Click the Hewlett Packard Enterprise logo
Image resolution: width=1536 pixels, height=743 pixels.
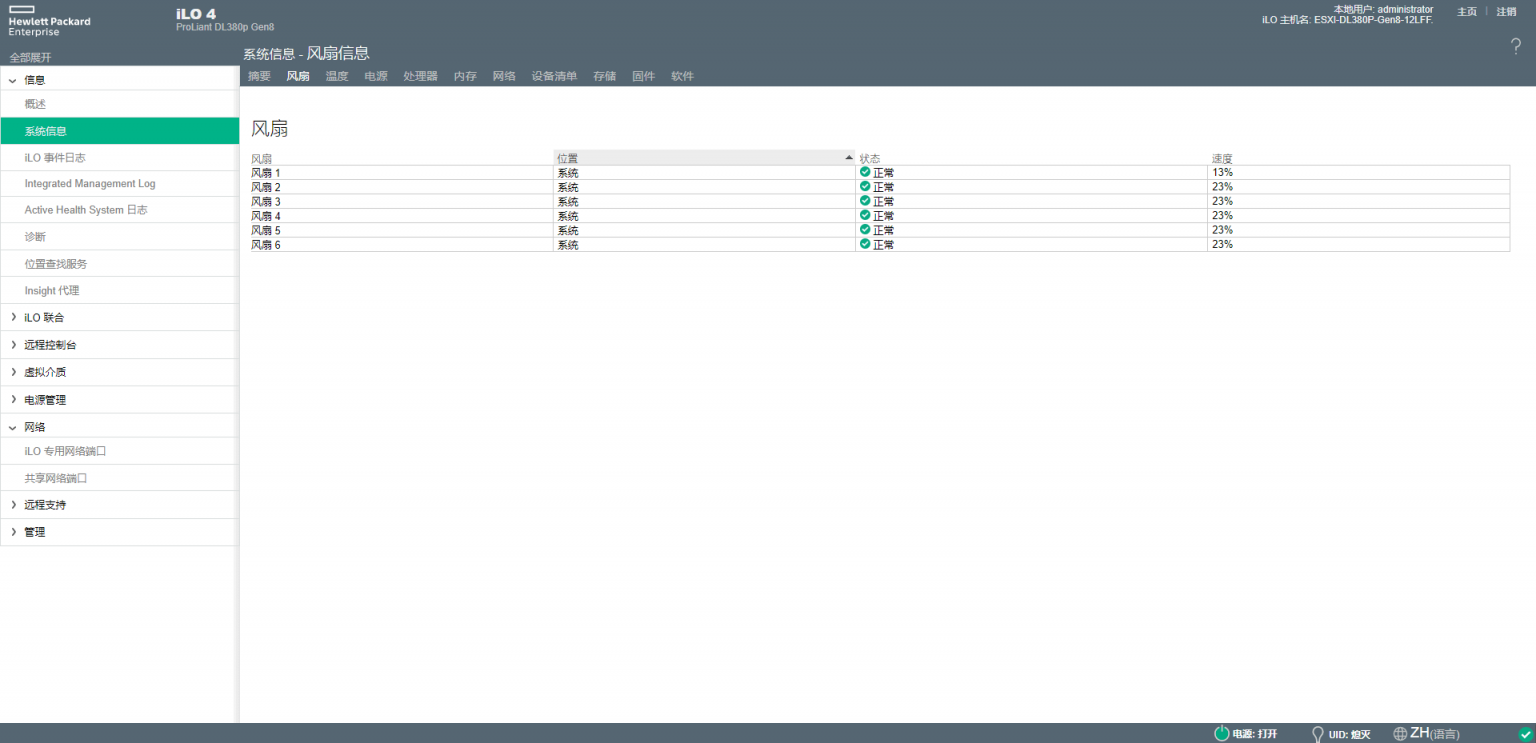pos(50,20)
